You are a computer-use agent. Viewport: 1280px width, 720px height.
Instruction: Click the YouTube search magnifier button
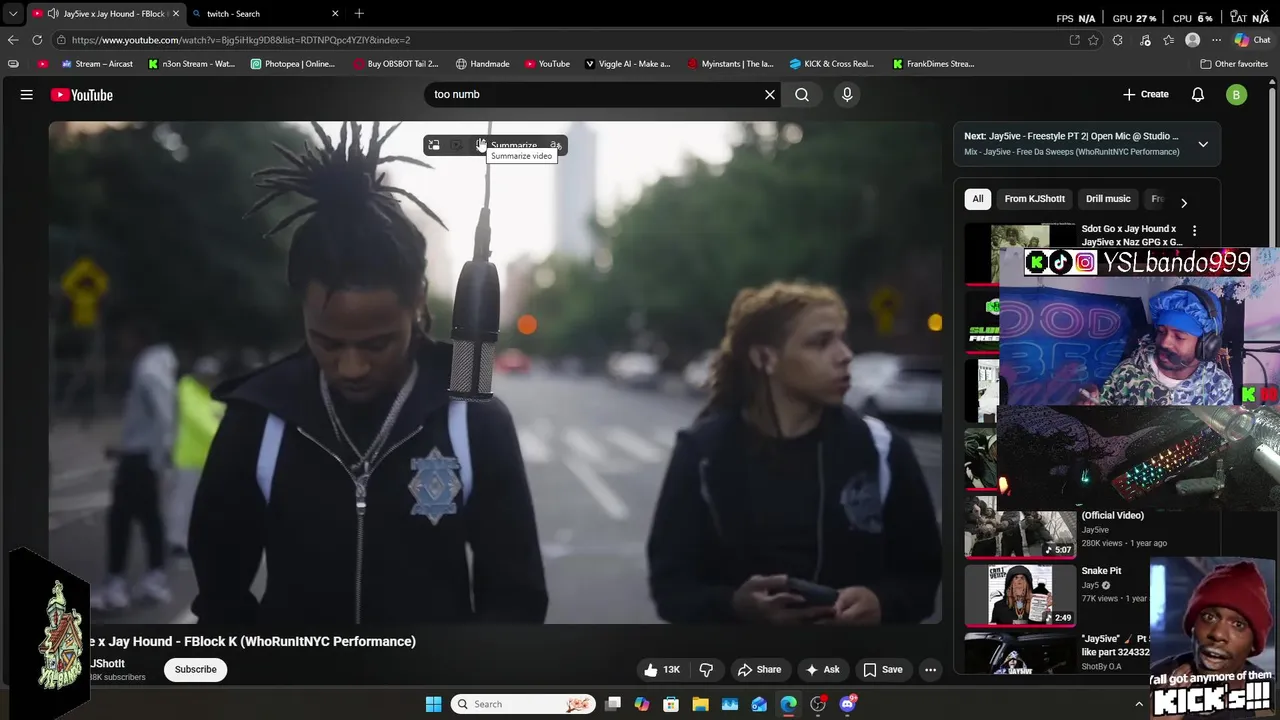point(802,94)
